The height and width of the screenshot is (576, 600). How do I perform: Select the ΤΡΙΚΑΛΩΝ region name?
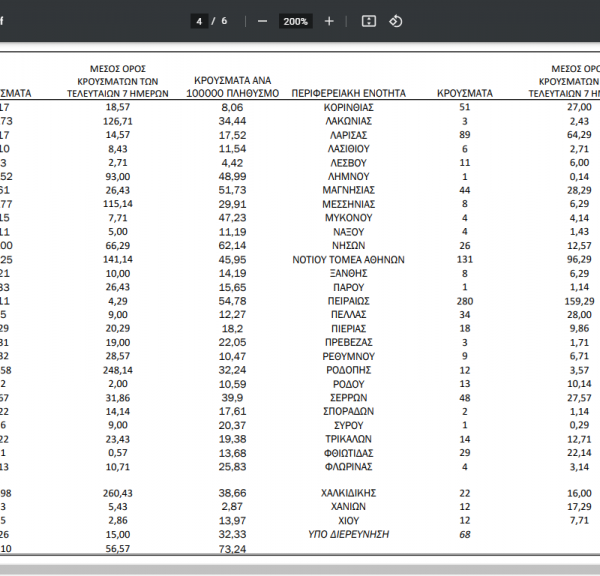(349, 439)
